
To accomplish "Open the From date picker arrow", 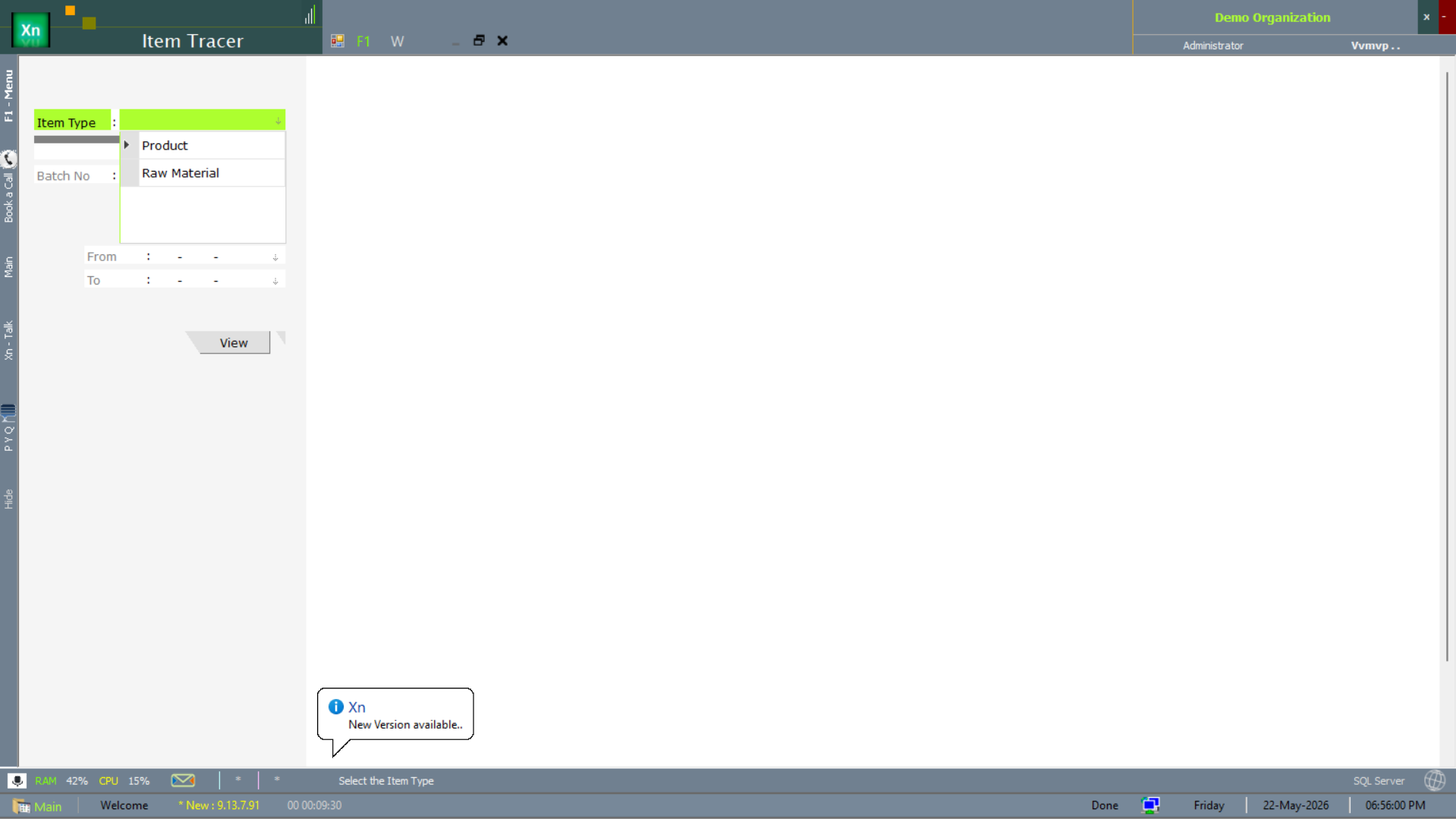I will click(275, 257).
